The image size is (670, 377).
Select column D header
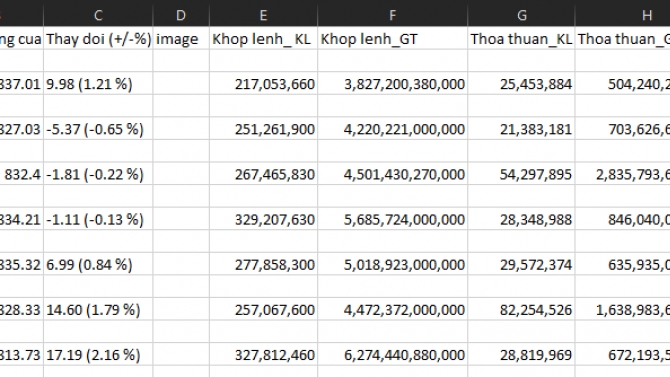point(181,15)
